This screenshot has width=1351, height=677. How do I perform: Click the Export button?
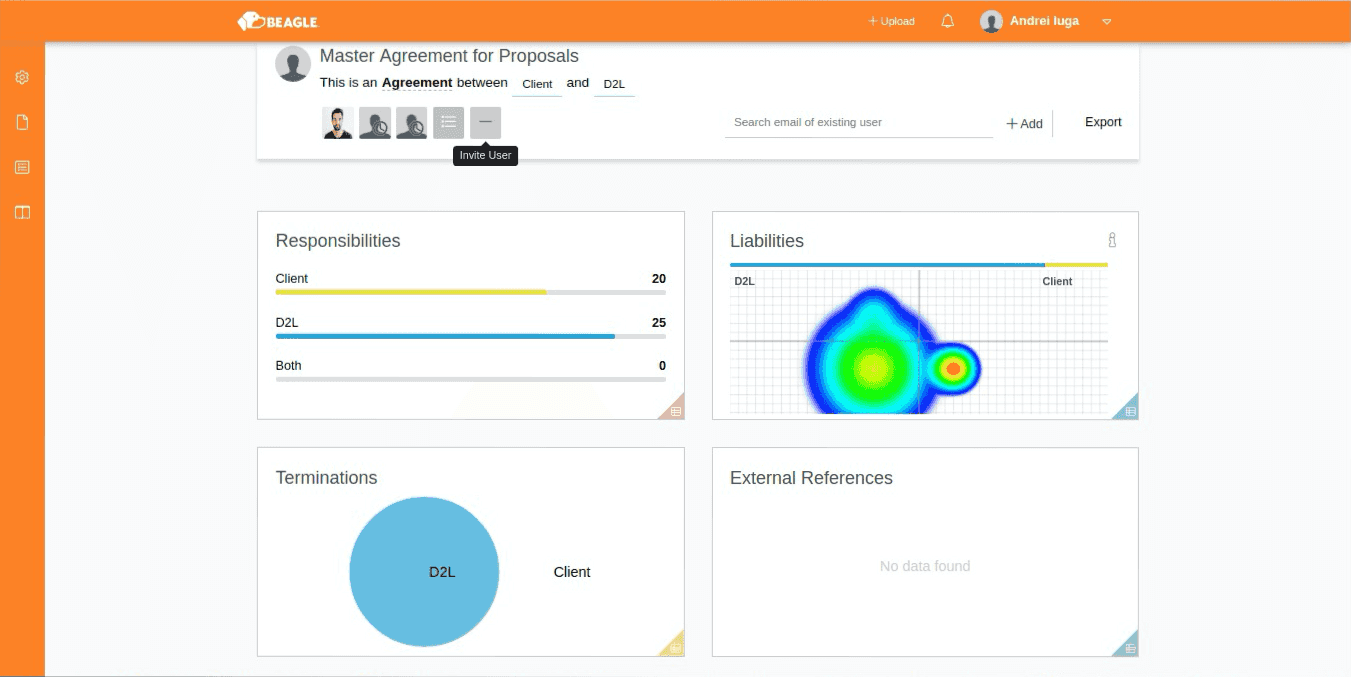[x=1103, y=122]
